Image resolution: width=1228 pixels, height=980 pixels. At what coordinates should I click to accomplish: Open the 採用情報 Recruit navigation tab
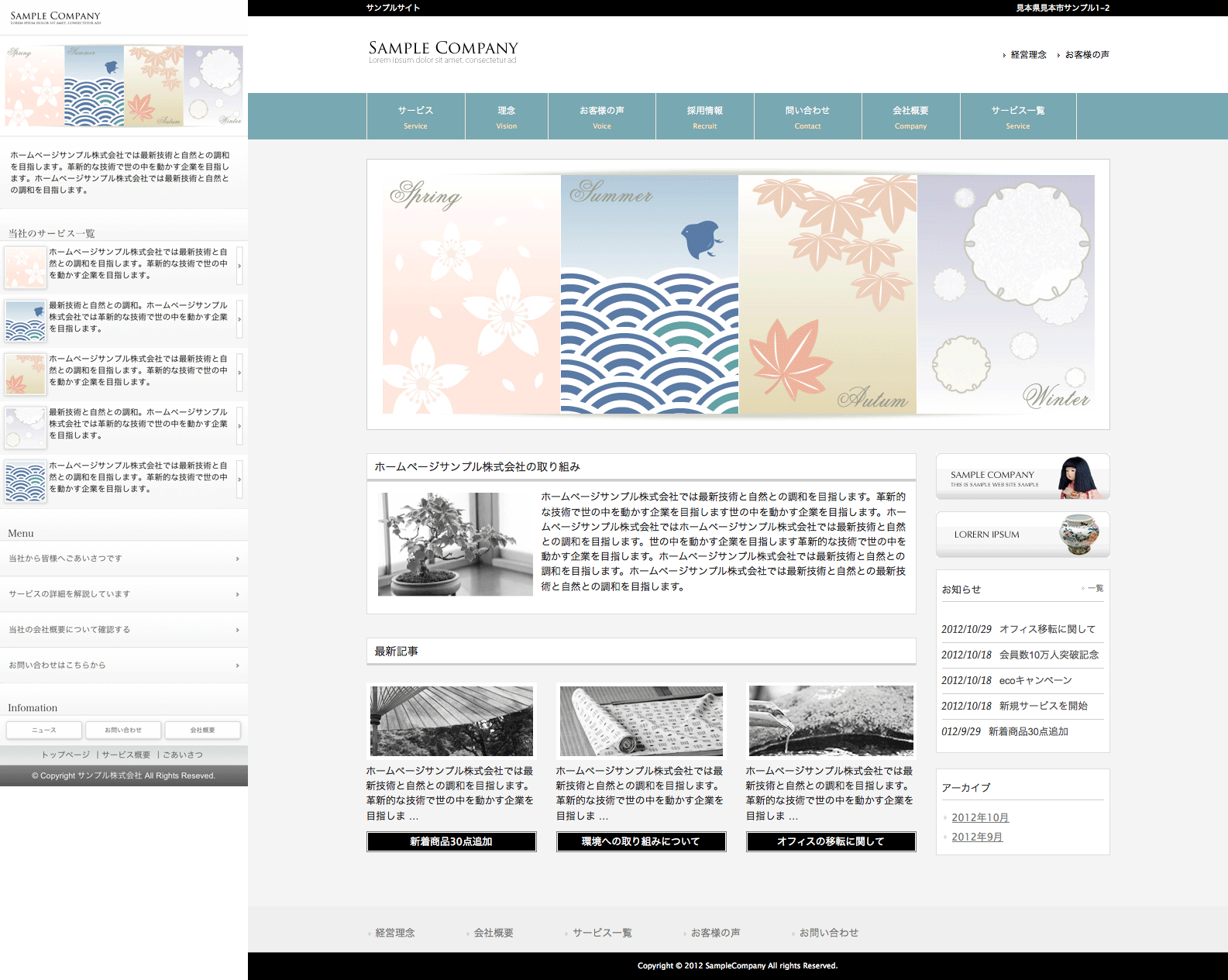pos(704,116)
